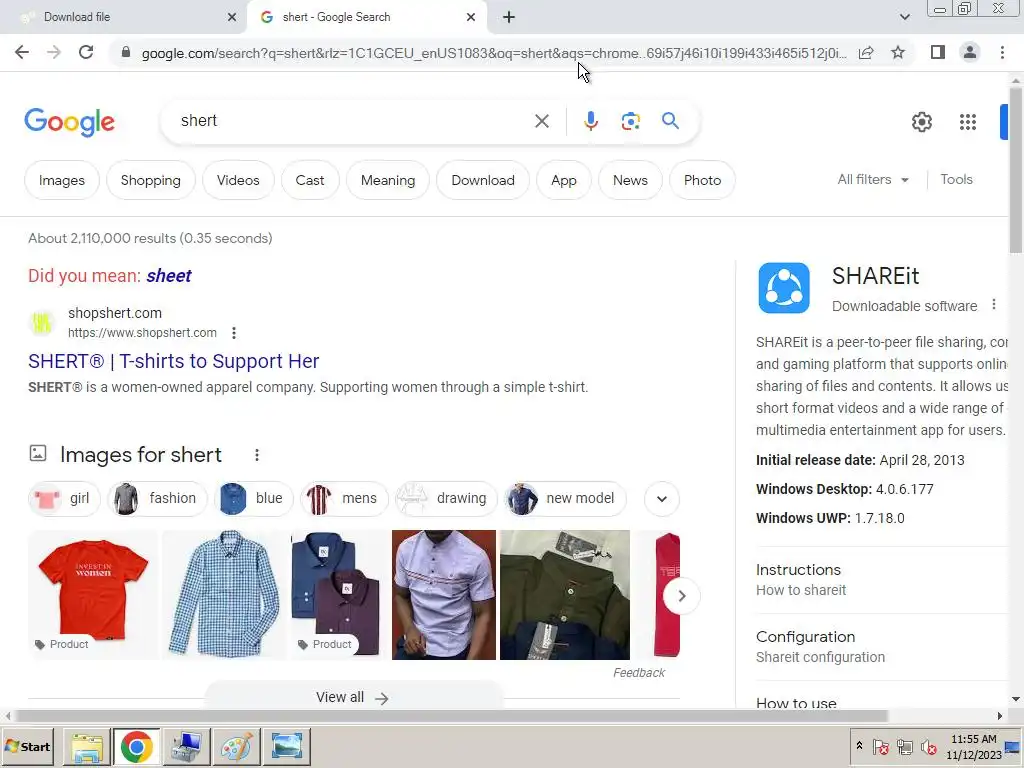Filter results by Videos
This screenshot has height=768, width=1024.
coord(238,180)
